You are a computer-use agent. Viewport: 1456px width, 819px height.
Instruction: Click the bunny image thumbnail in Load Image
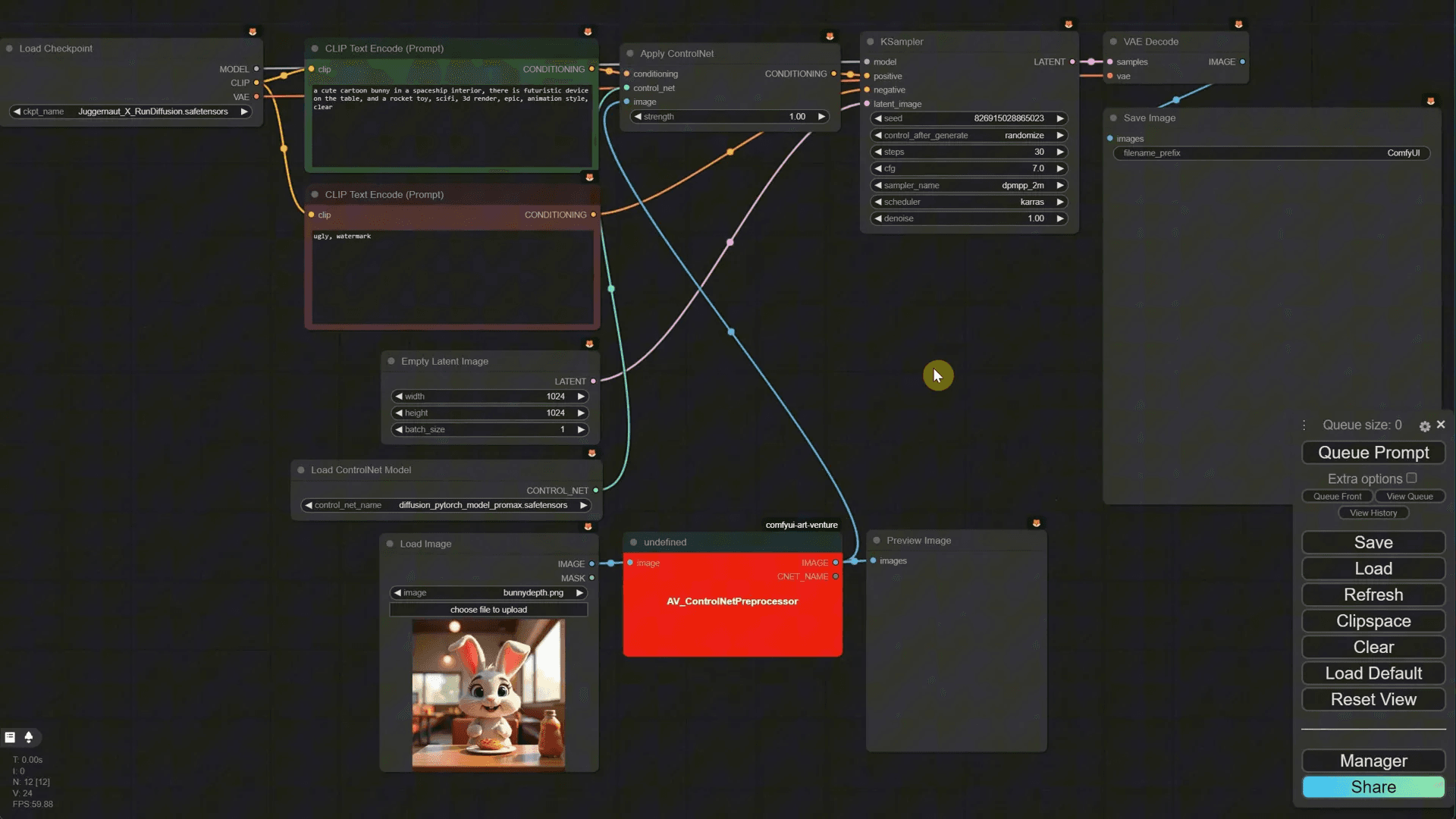point(488,692)
